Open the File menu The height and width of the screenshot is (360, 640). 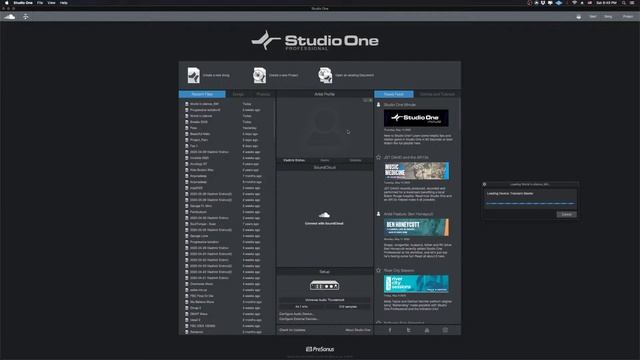click(x=40, y=3)
